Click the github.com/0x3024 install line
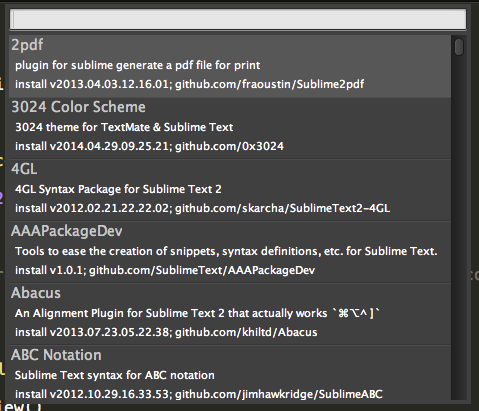The image size is (479, 411). (149, 146)
